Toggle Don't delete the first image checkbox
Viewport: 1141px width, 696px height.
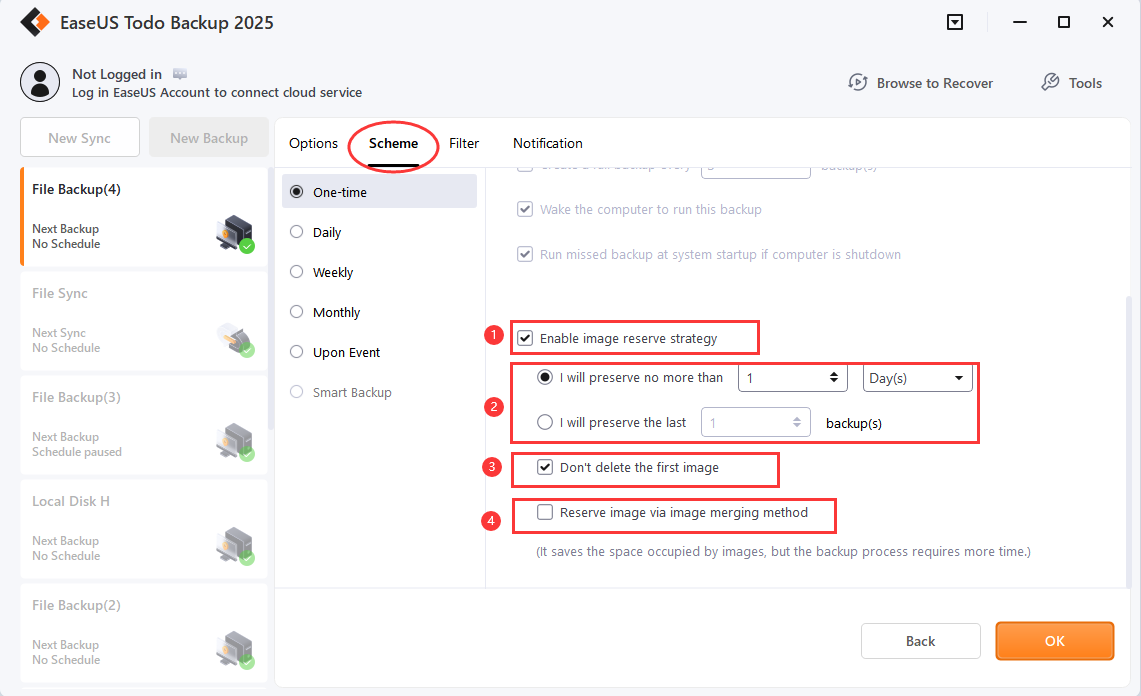coord(545,467)
